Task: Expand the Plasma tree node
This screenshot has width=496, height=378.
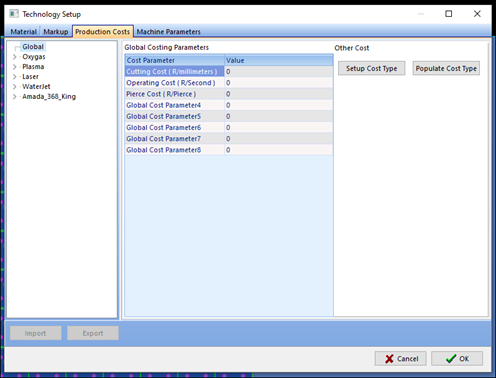Action: tap(15, 67)
